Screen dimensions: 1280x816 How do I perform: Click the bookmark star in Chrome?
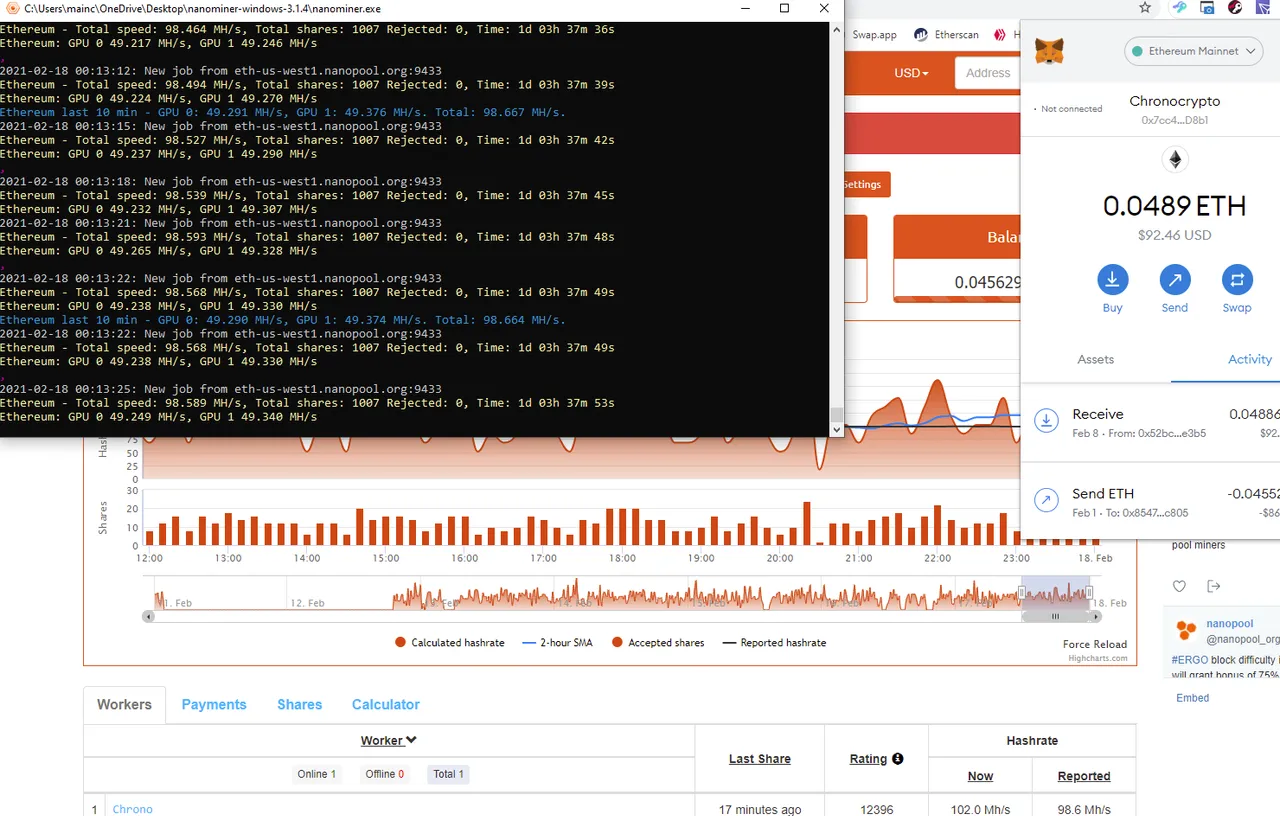pos(1145,8)
